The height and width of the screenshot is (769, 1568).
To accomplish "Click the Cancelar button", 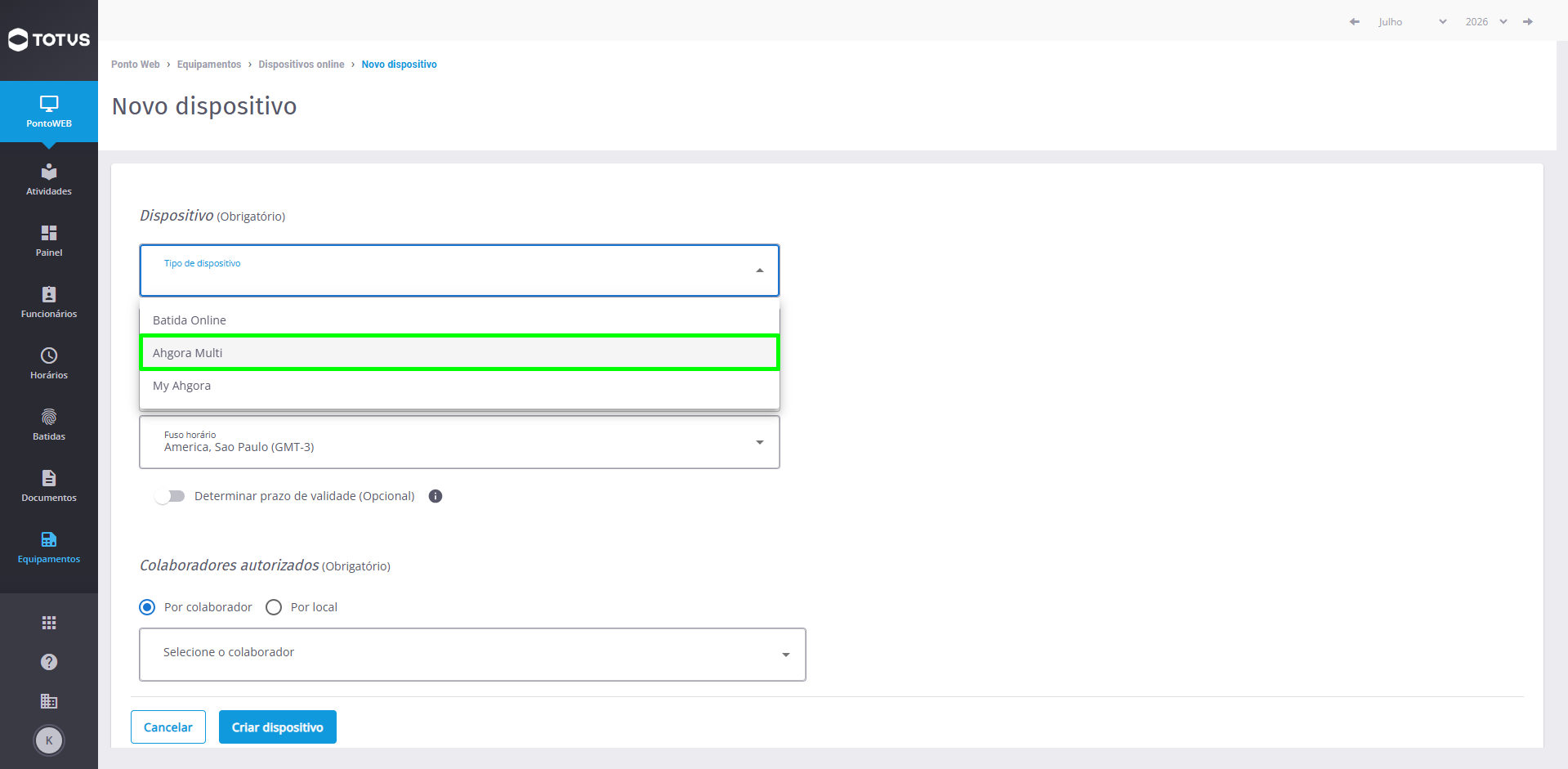I will pyautogui.click(x=168, y=727).
